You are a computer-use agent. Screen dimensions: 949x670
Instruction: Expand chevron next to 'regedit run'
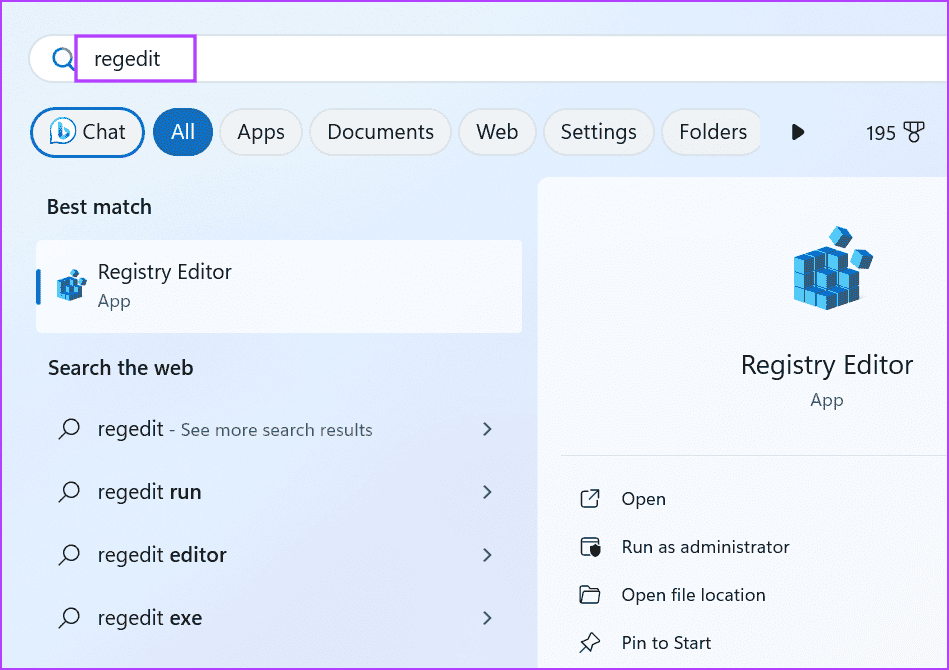coord(487,492)
